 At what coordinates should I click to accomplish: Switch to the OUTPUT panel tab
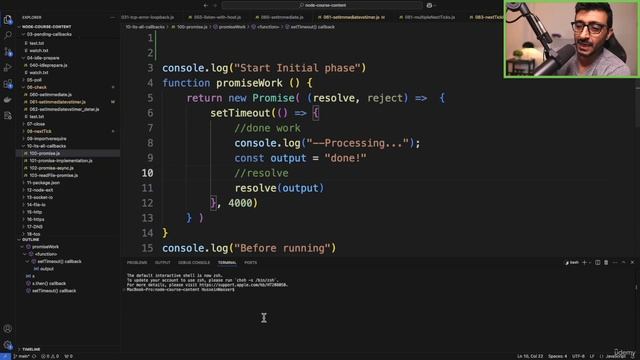coord(162,262)
